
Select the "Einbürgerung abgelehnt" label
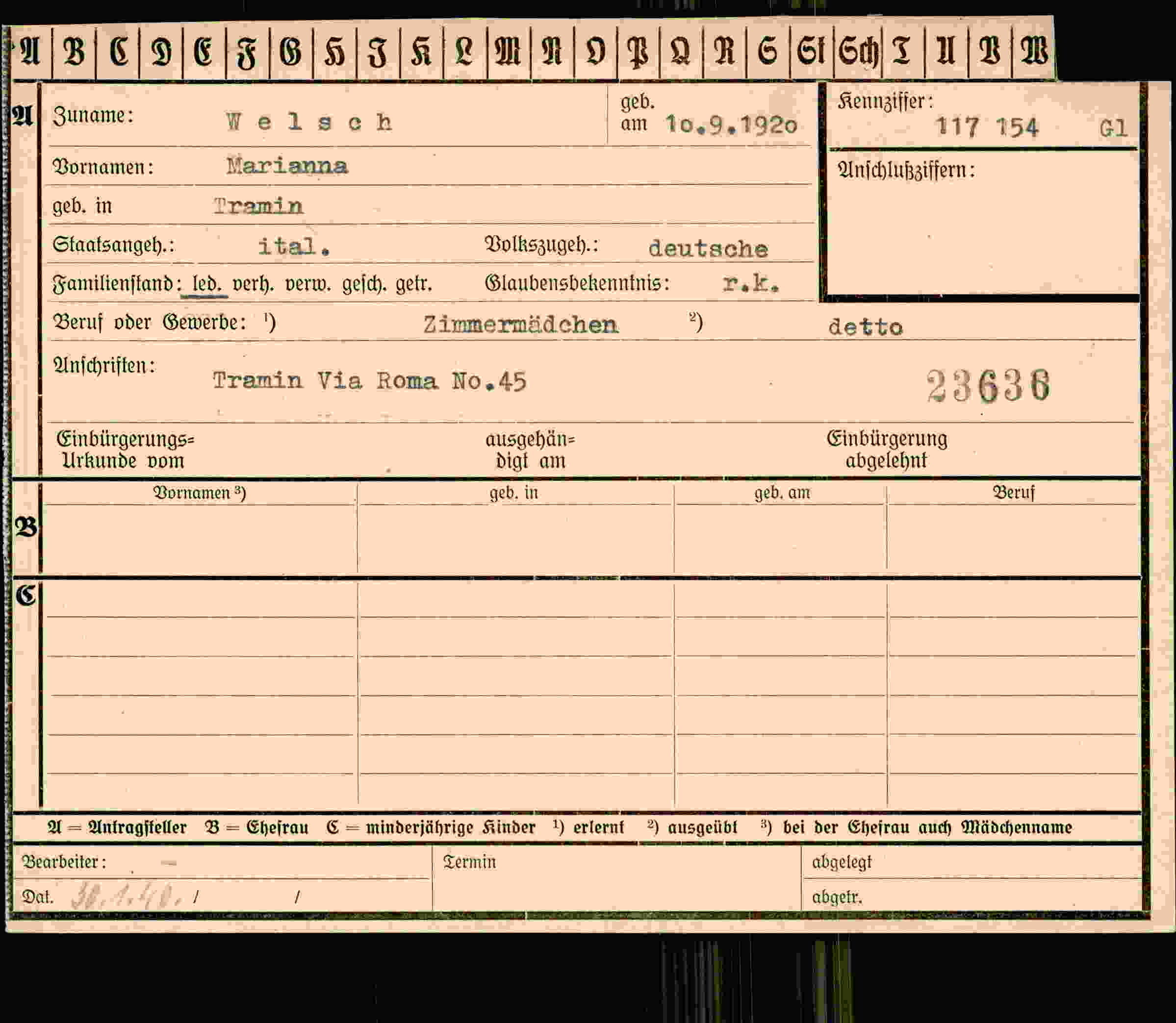pos(887,449)
